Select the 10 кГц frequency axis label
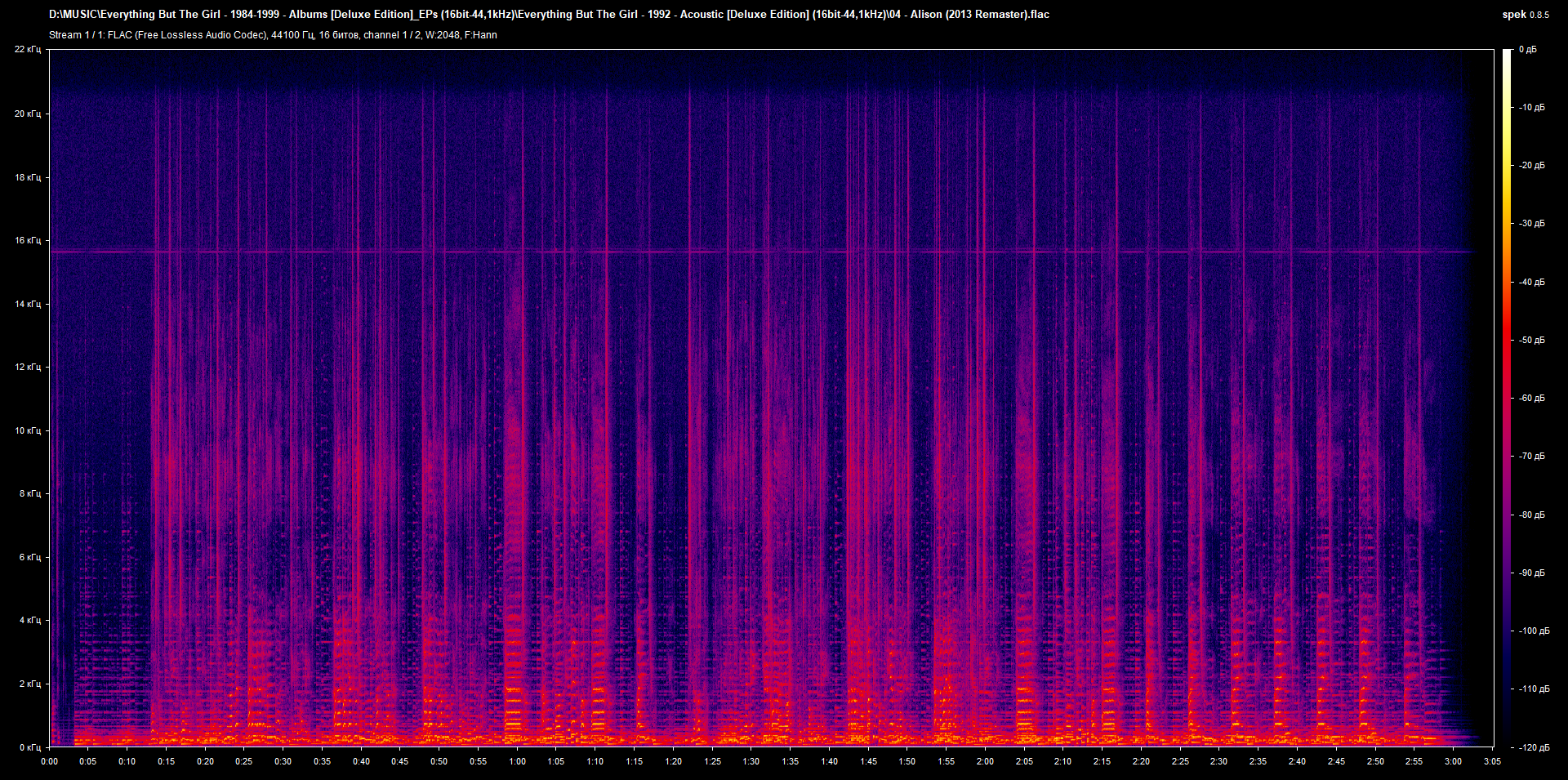Viewport: 1568px width, 780px height. (x=28, y=430)
